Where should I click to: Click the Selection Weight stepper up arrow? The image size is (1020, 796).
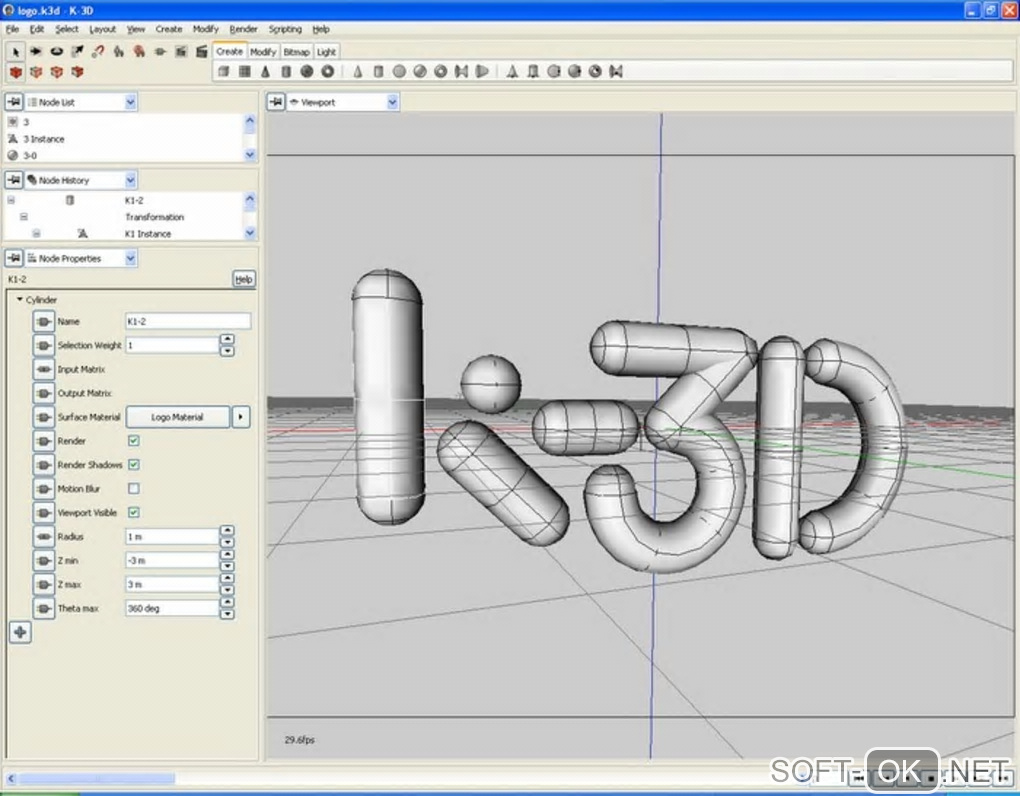(227, 340)
